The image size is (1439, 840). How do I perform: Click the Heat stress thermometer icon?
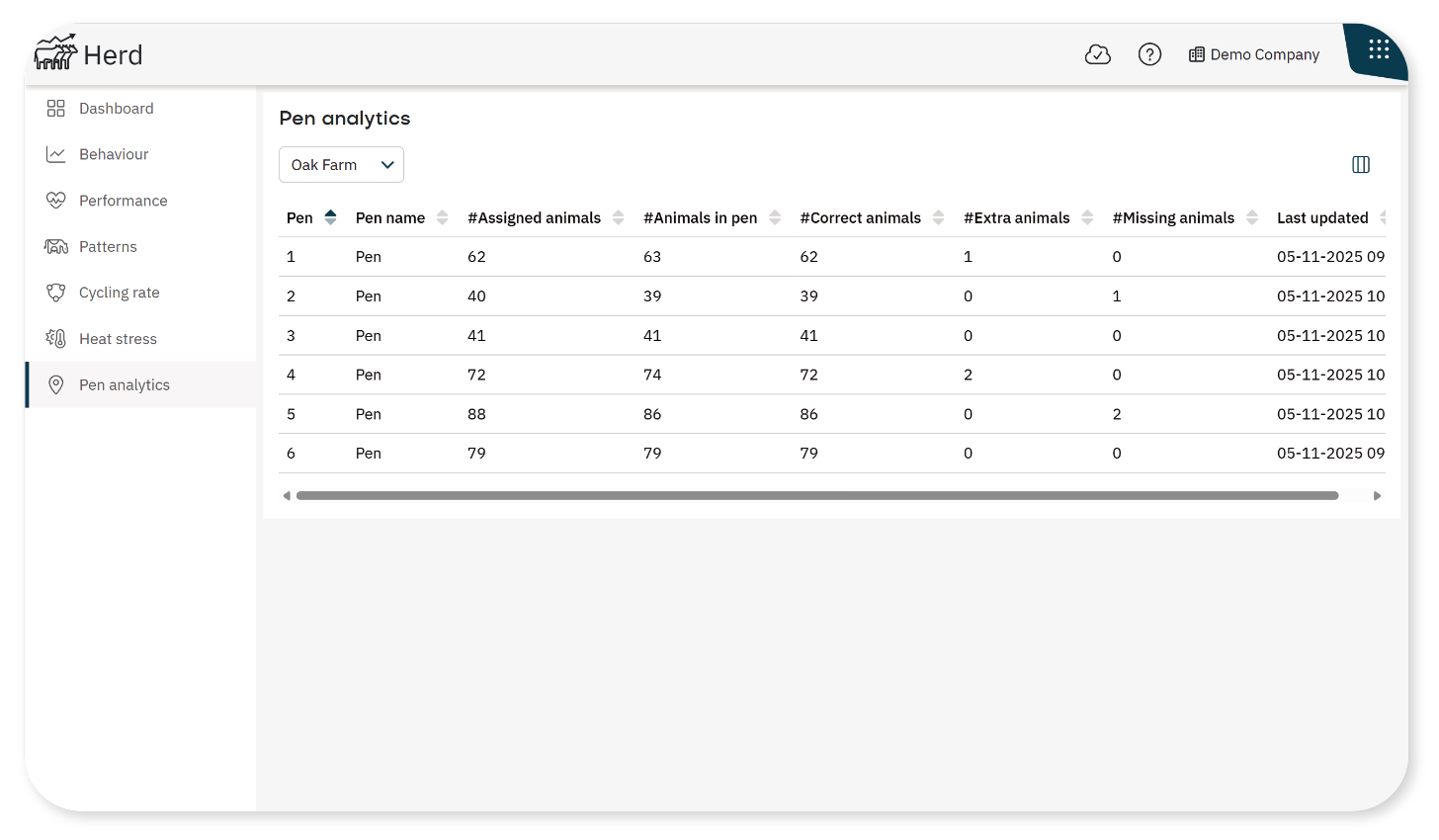(x=56, y=339)
